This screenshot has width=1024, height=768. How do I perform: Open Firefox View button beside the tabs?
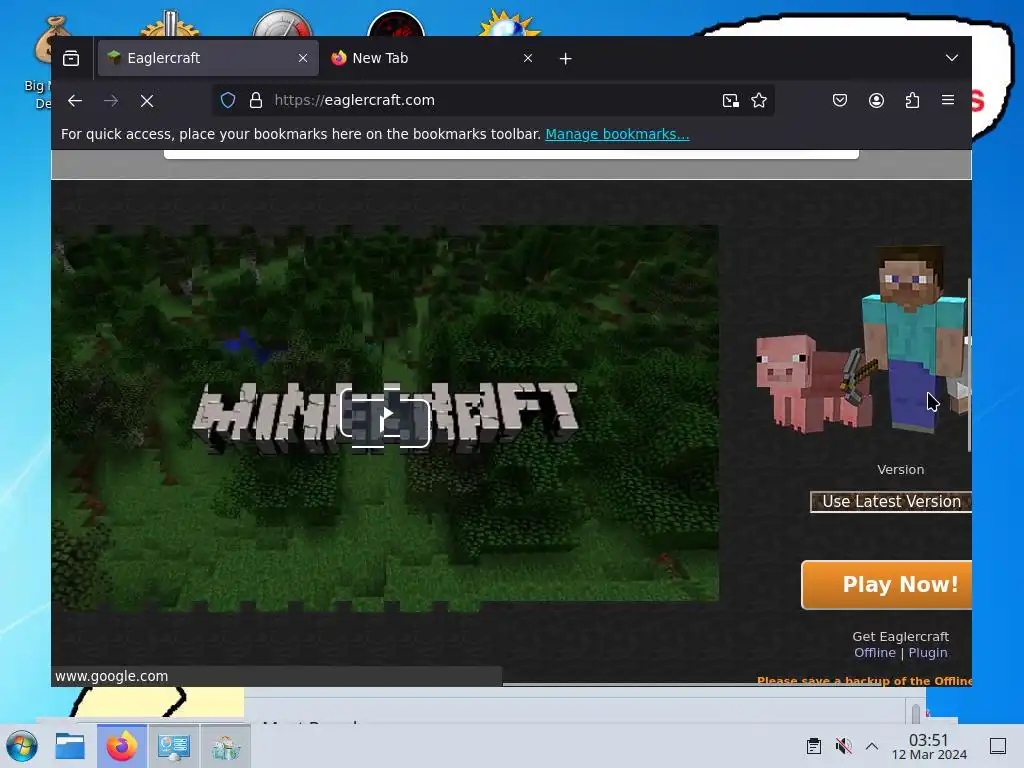pyautogui.click(x=71, y=59)
